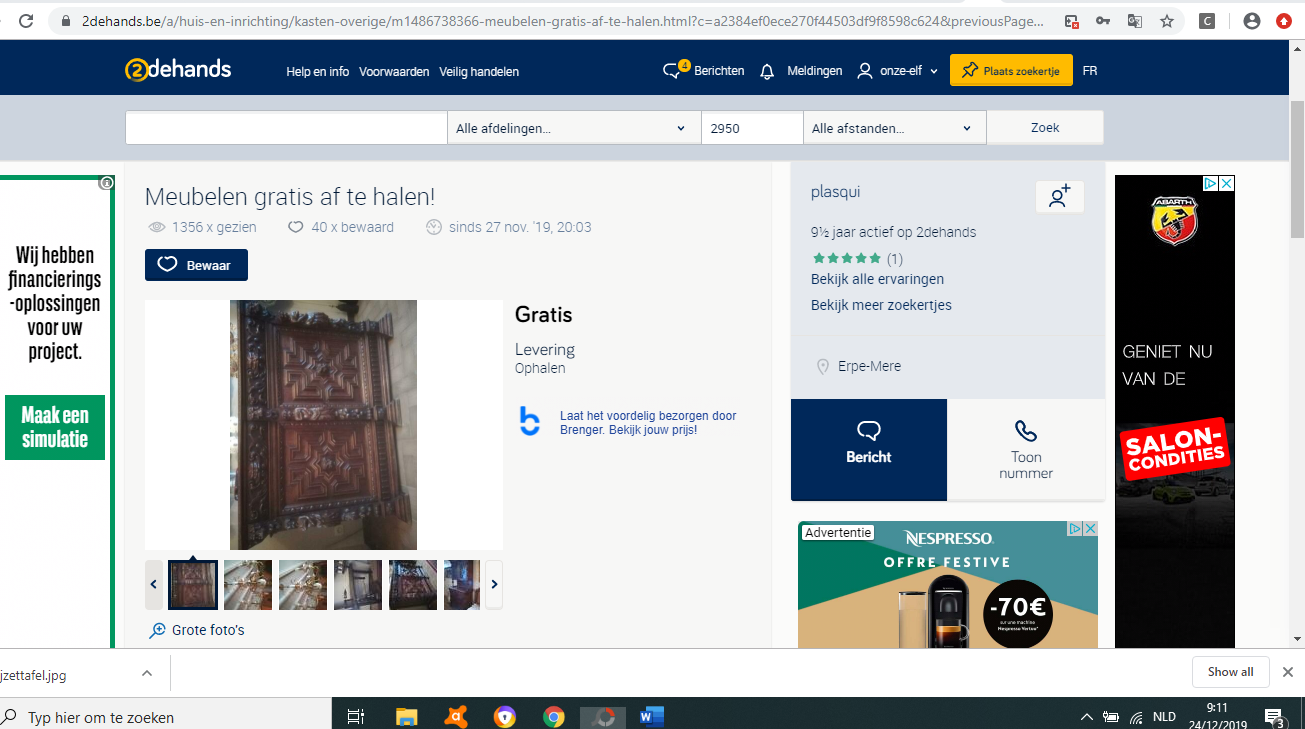Open Grote foto's magnifier icon
The width and height of the screenshot is (1305, 729).
(157, 630)
